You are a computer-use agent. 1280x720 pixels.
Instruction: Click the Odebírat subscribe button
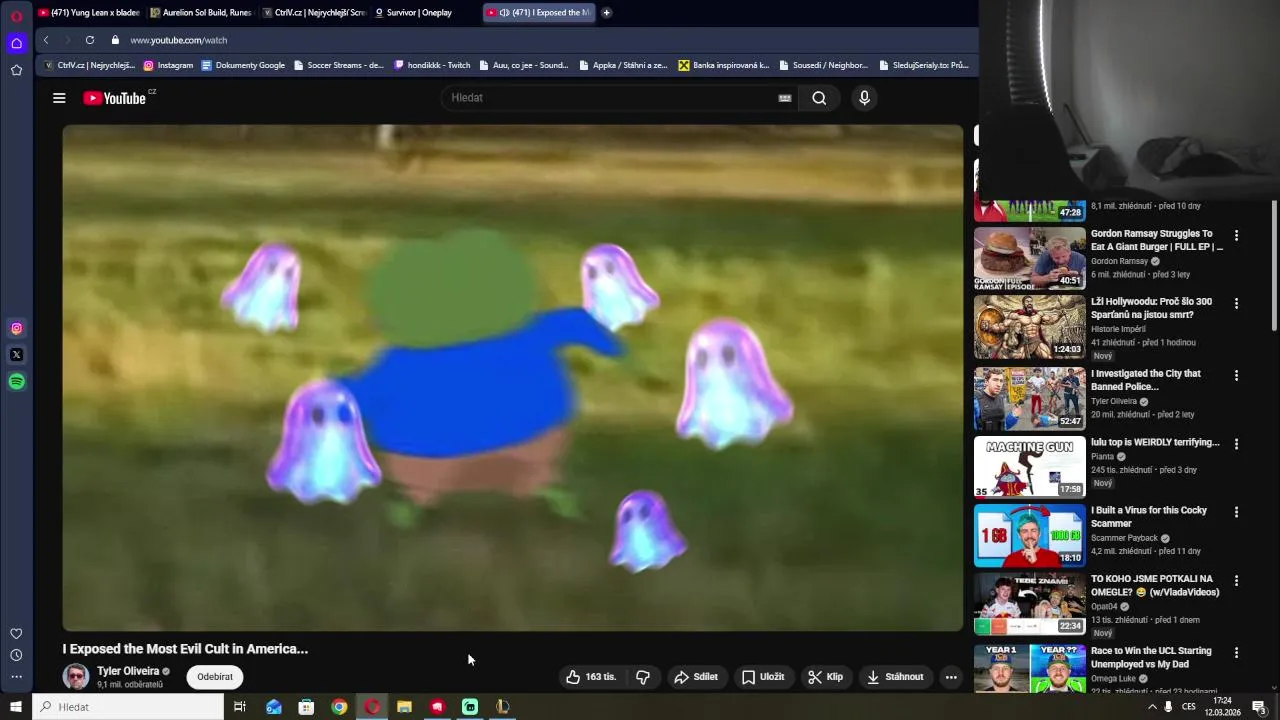click(215, 677)
